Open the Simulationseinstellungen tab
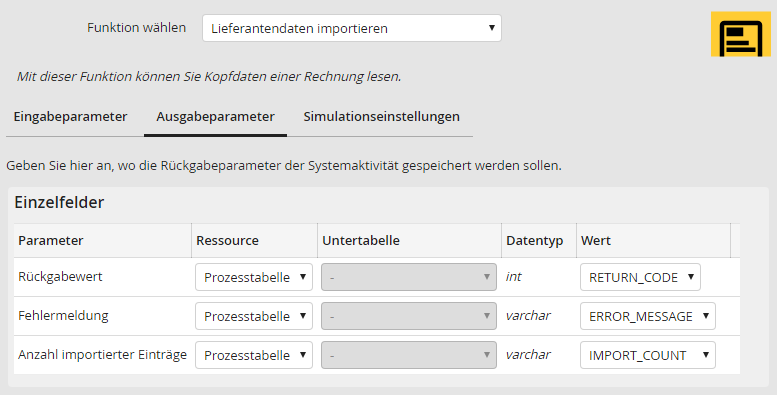777x395 pixels. click(382, 116)
